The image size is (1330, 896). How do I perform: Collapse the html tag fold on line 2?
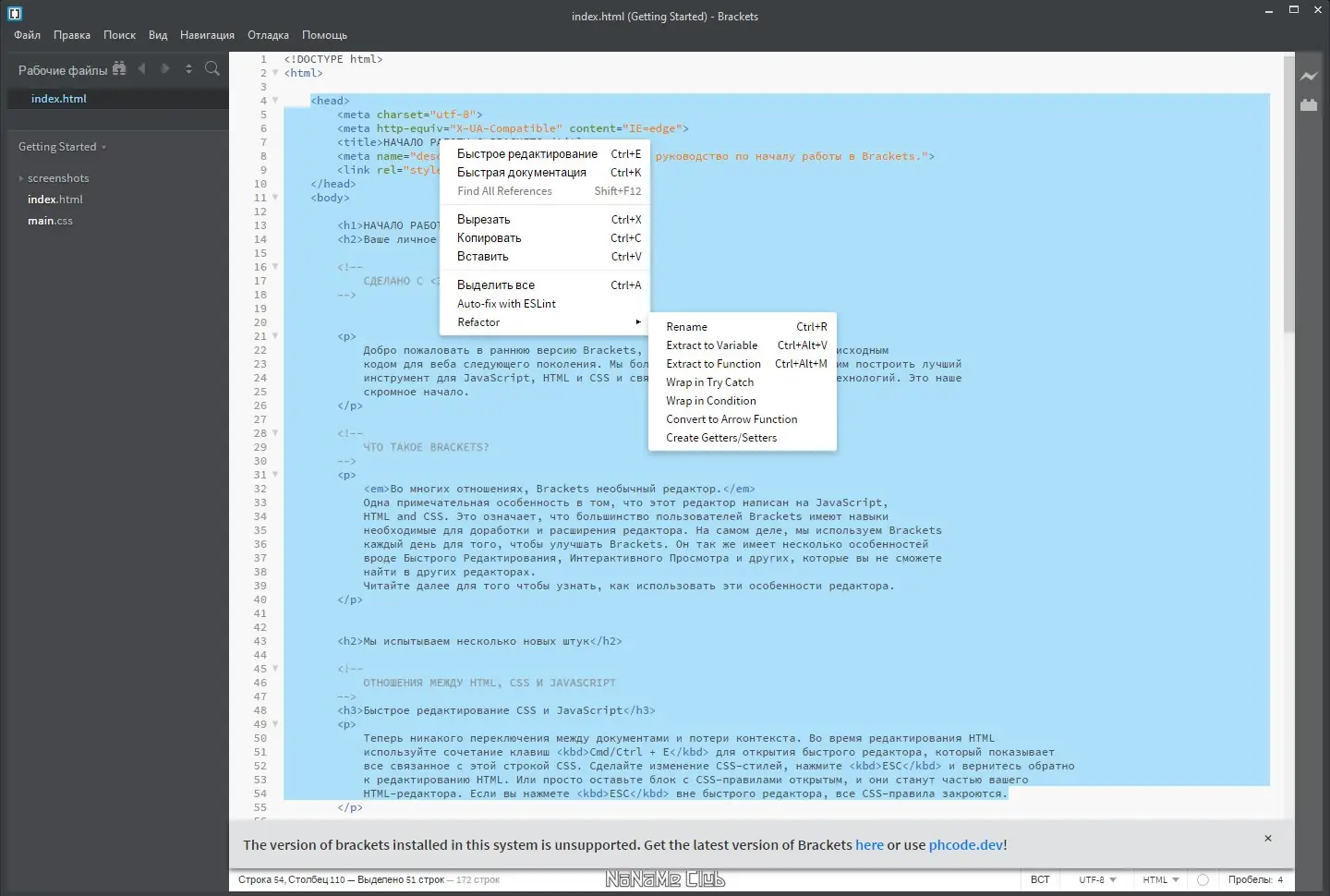[x=275, y=73]
